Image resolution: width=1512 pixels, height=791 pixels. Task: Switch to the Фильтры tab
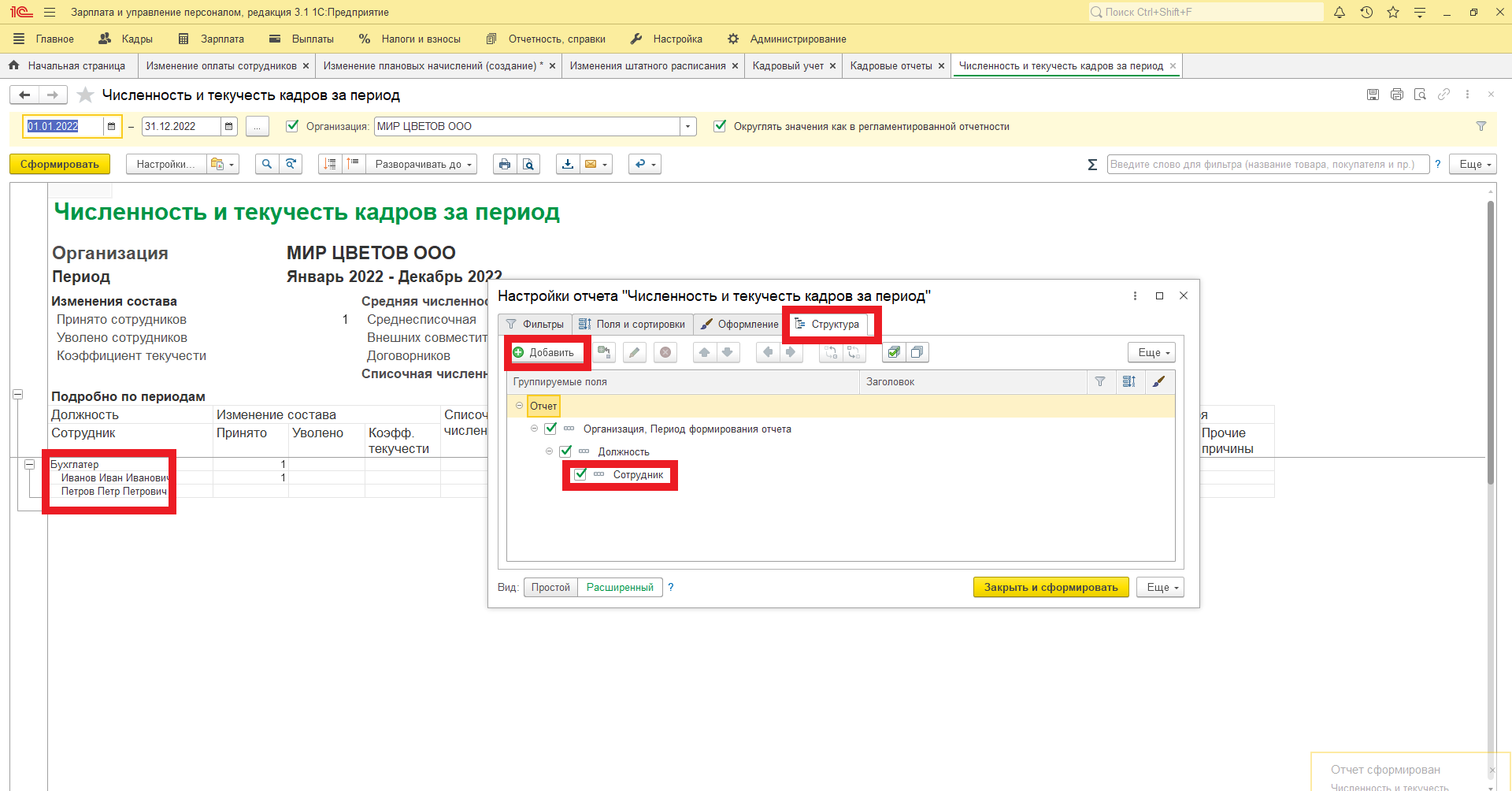[535, 324]
